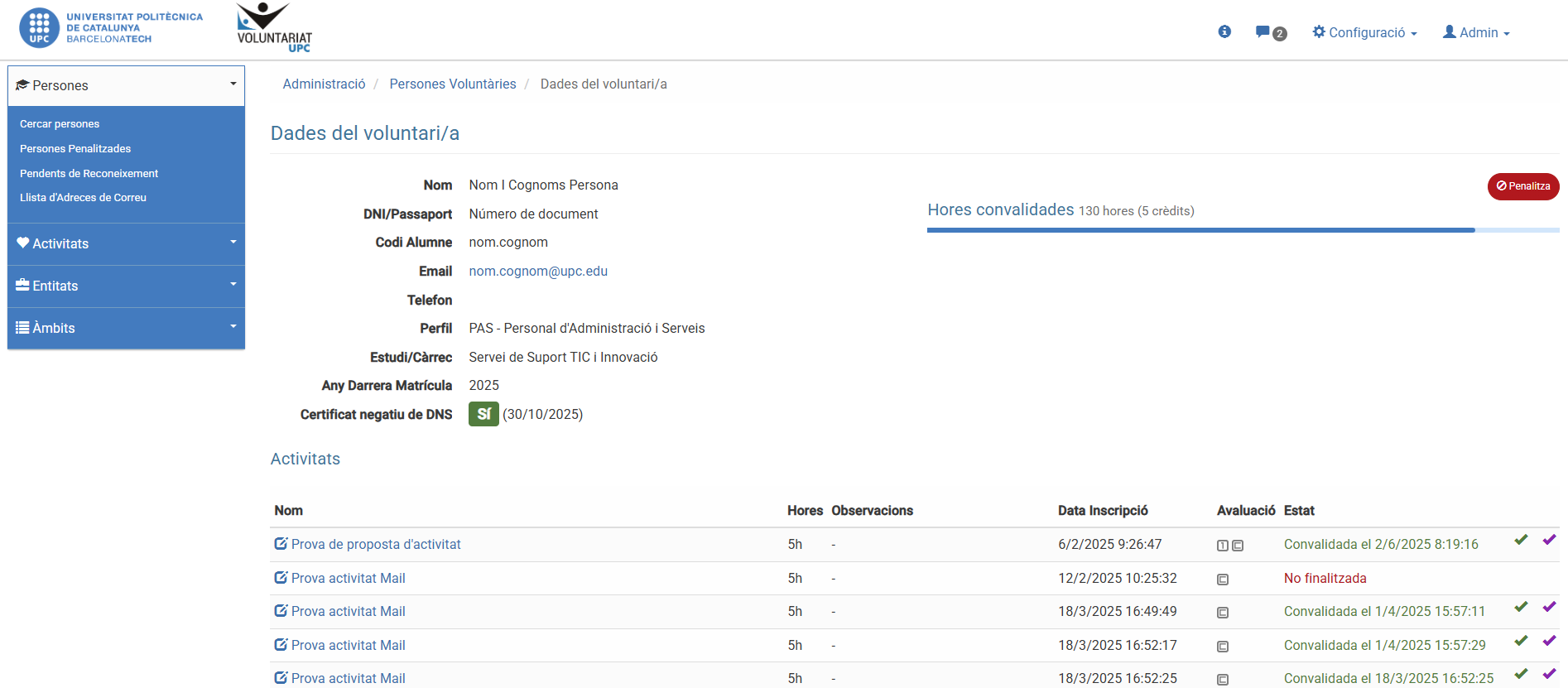Expand the Activitats sidebar section
The height and width of the screenshot is (688, 1568).
(126, 243)
